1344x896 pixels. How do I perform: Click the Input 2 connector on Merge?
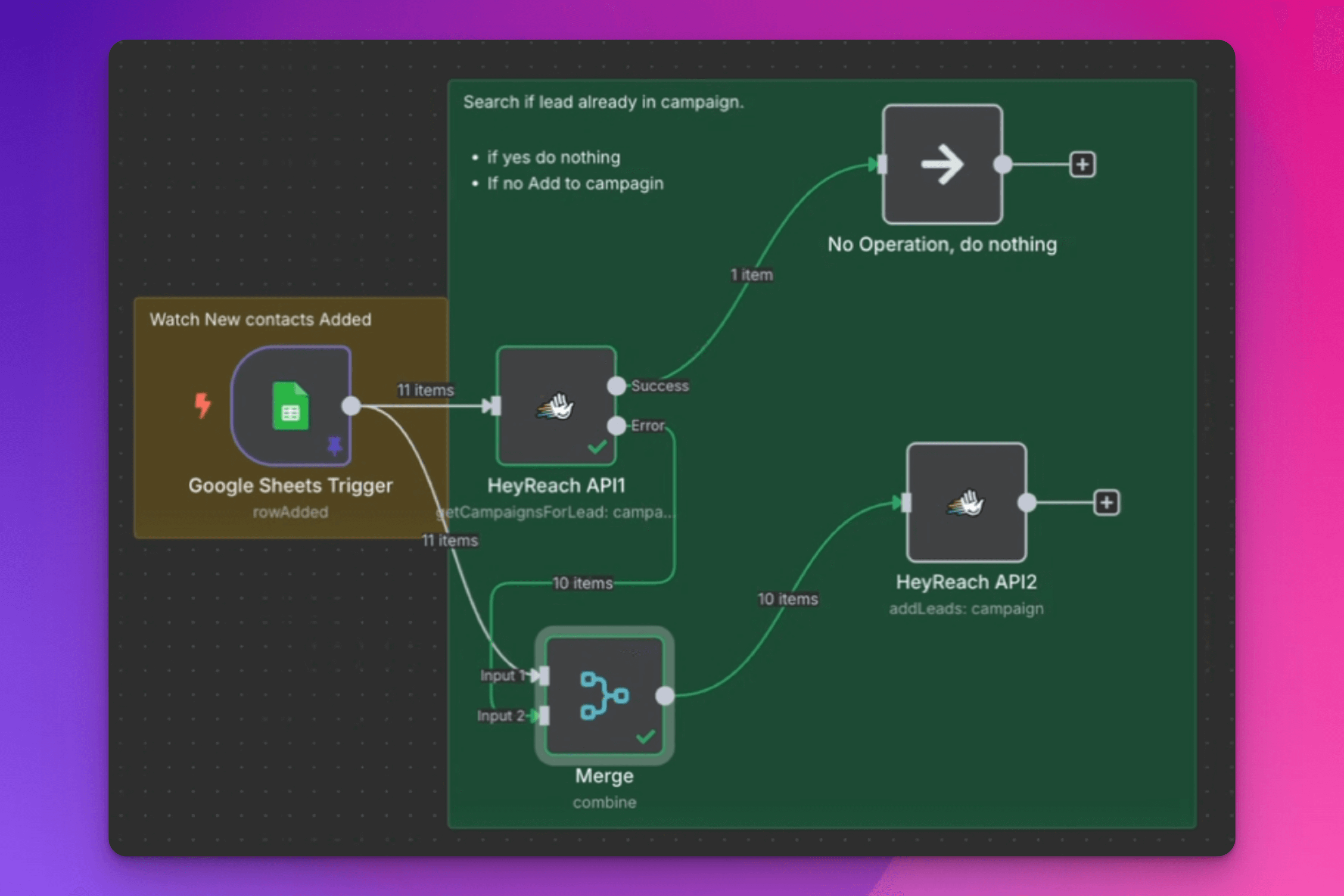click(x=544, y=716)
